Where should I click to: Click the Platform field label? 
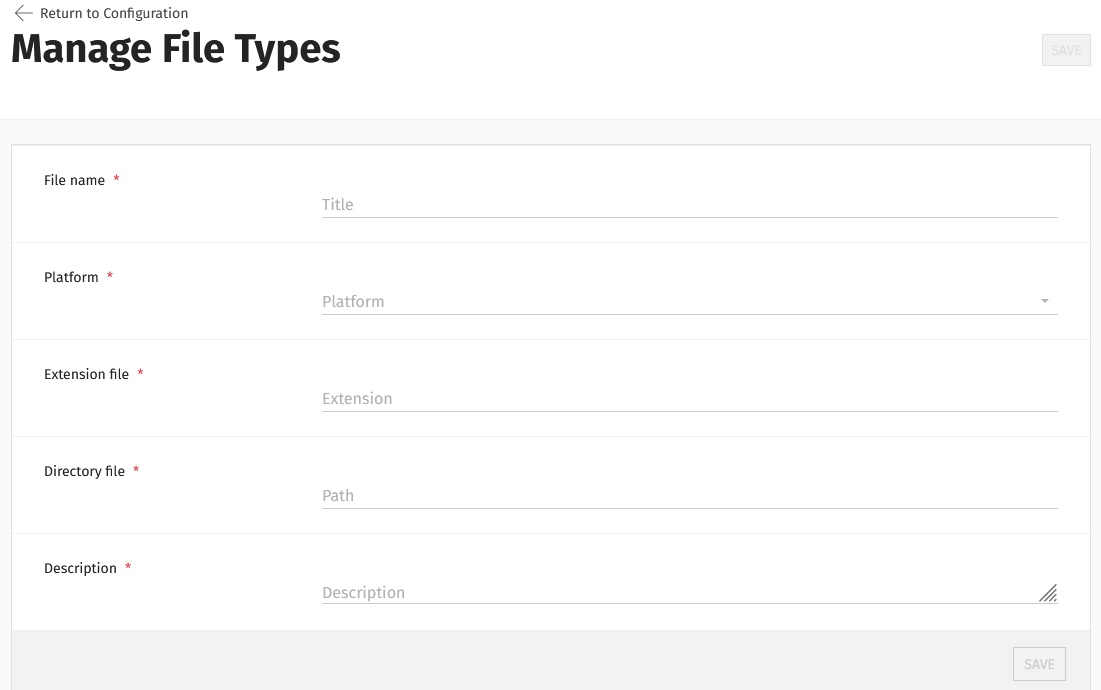click(x=71, y=277)
